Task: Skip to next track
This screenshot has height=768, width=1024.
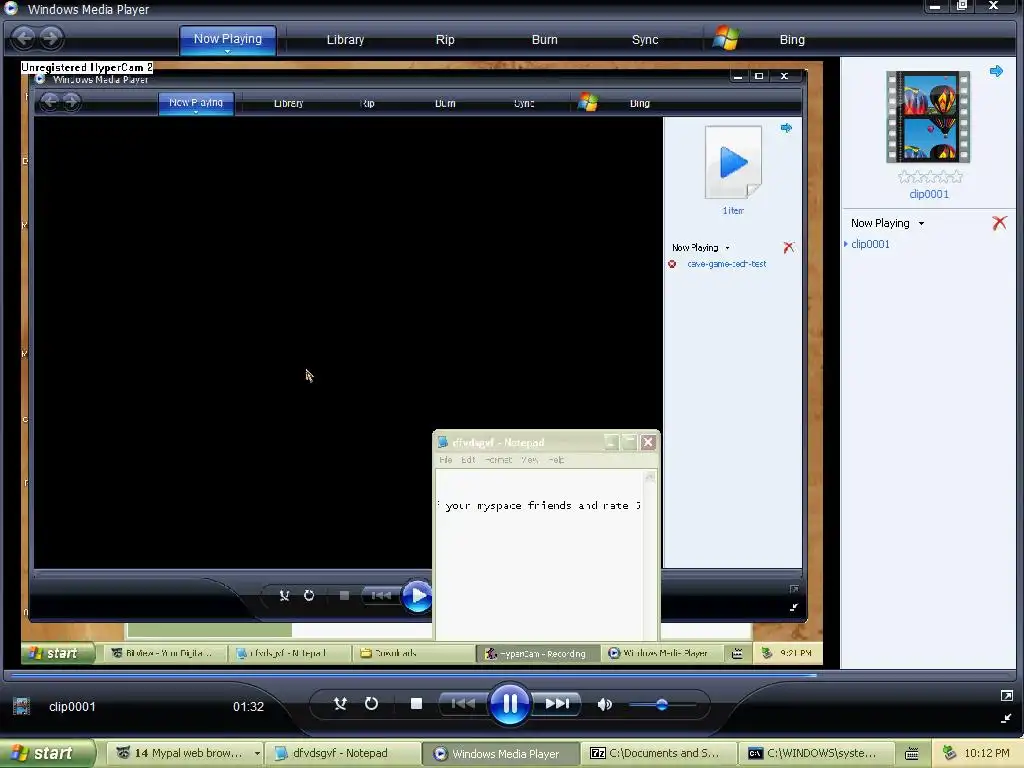Action: (x=556, y=703)
